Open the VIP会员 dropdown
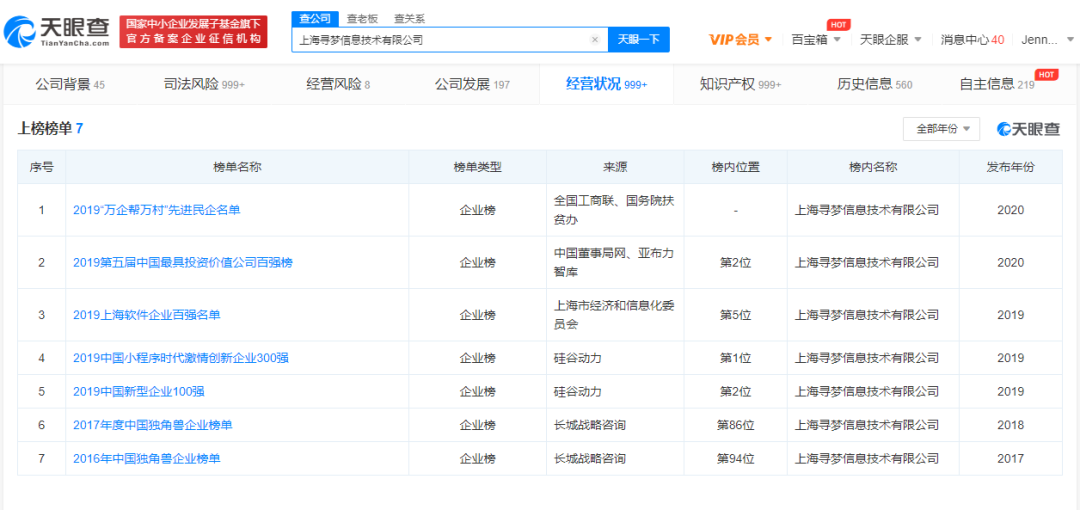The image size is (1080, 510). (x=740, y=39)
